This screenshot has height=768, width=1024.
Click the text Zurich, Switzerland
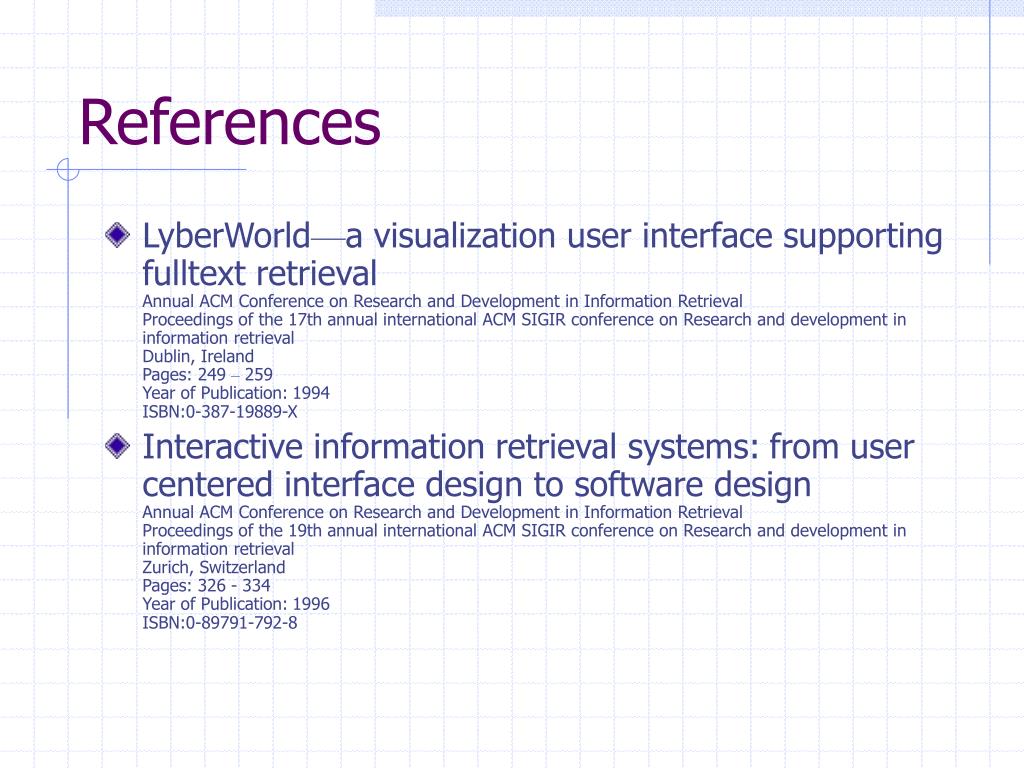(214, 568)
